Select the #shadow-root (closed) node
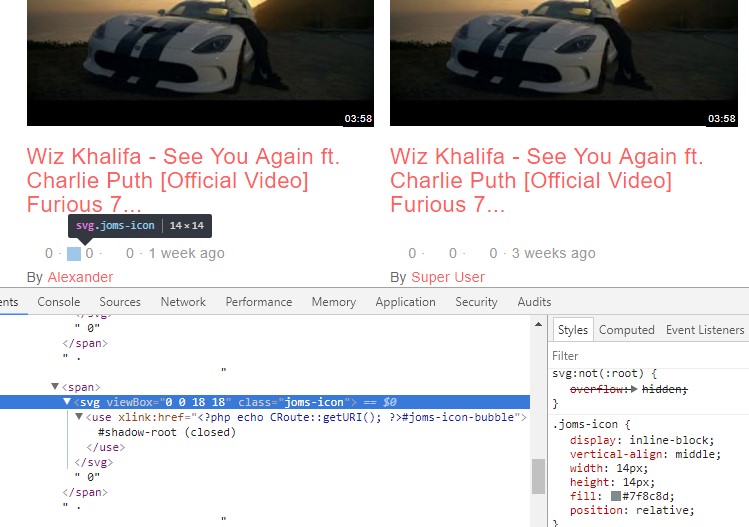 tap(167, 432)
